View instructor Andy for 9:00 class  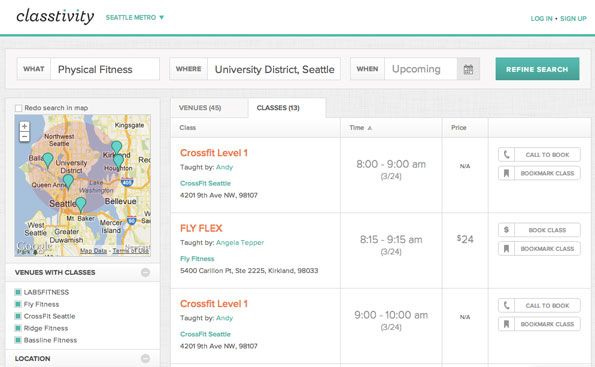pyautogui.click(x=224, y=318)
